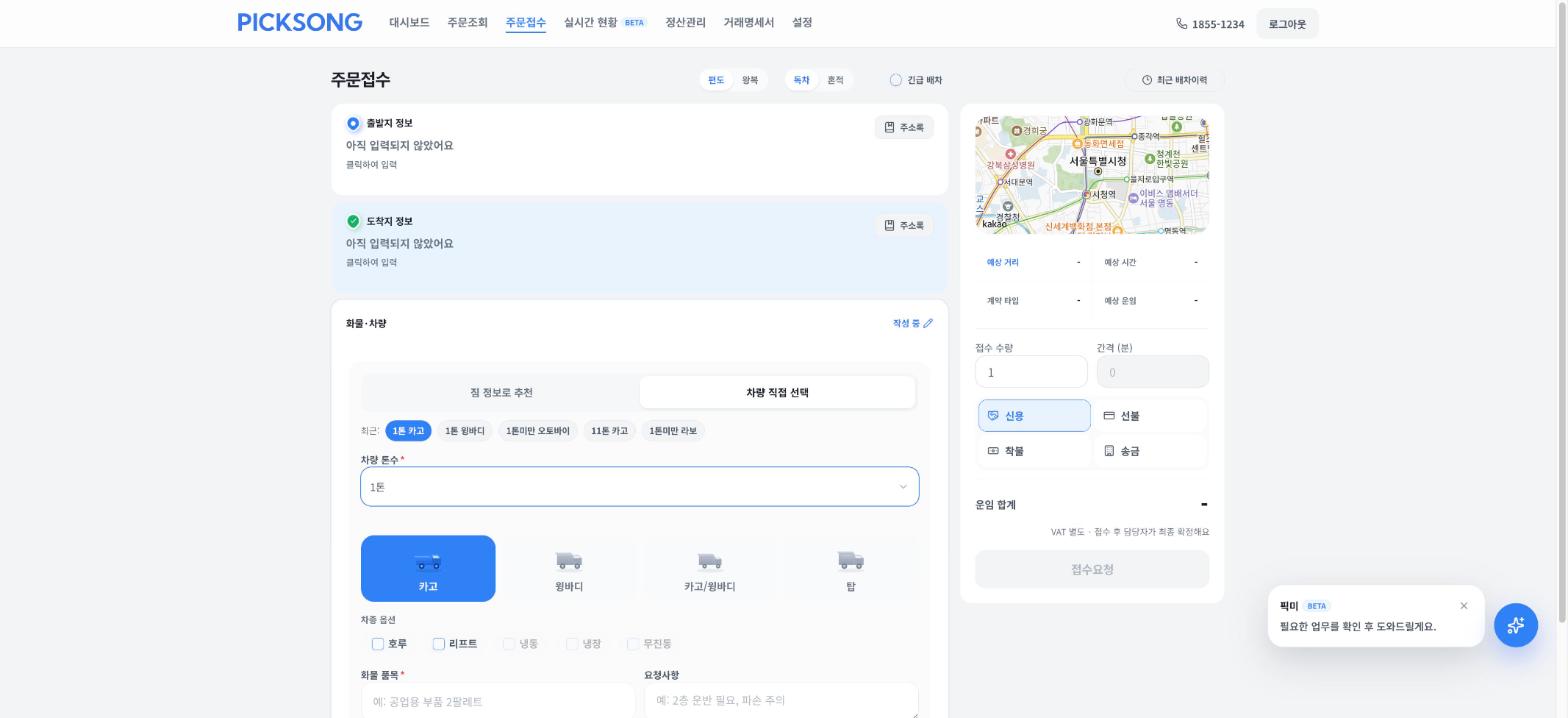Select 혼적 loading option
This screenshot has height=718, width=1568.
[835, 80]
